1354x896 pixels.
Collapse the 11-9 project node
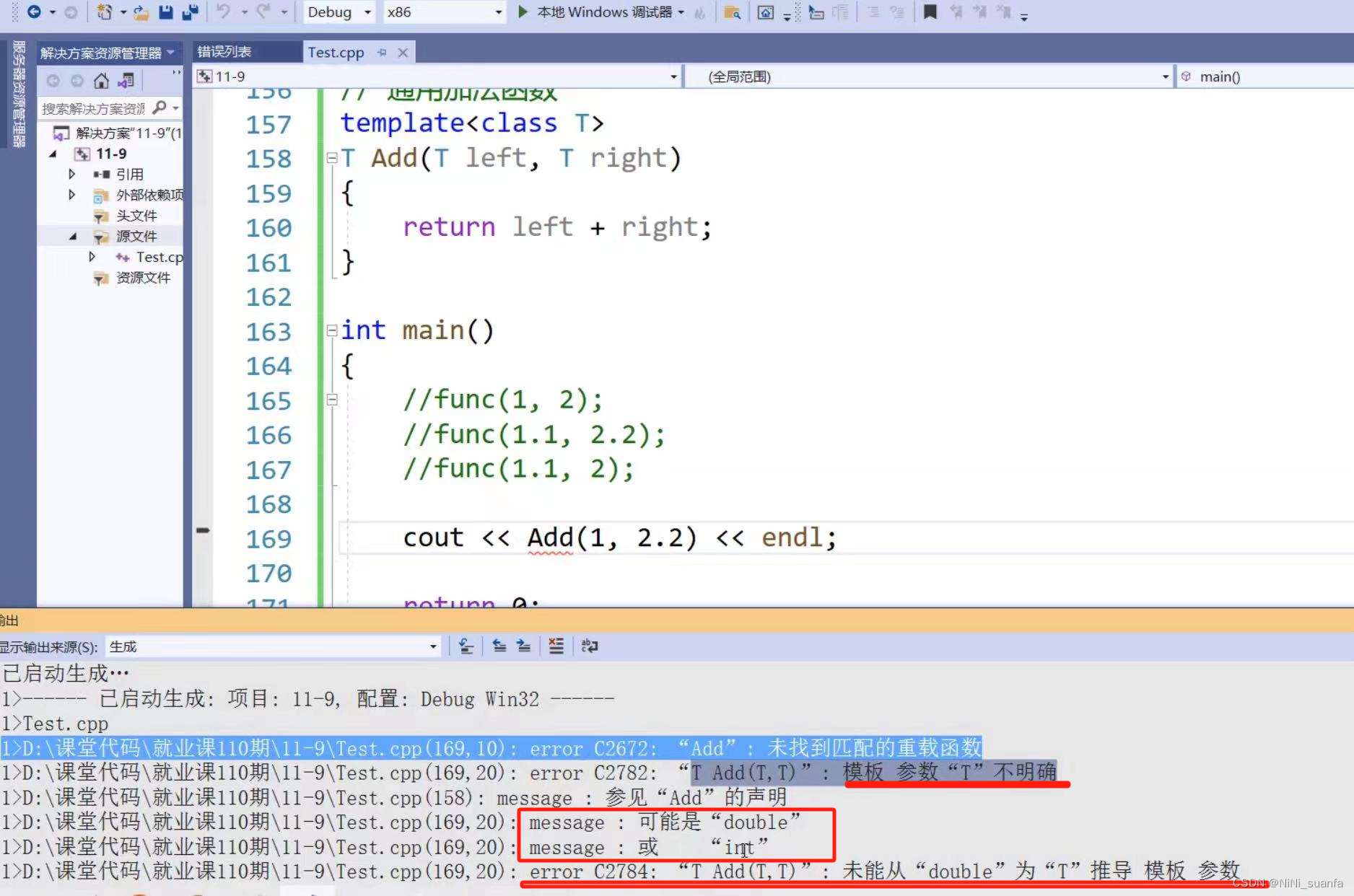[53, 154]
